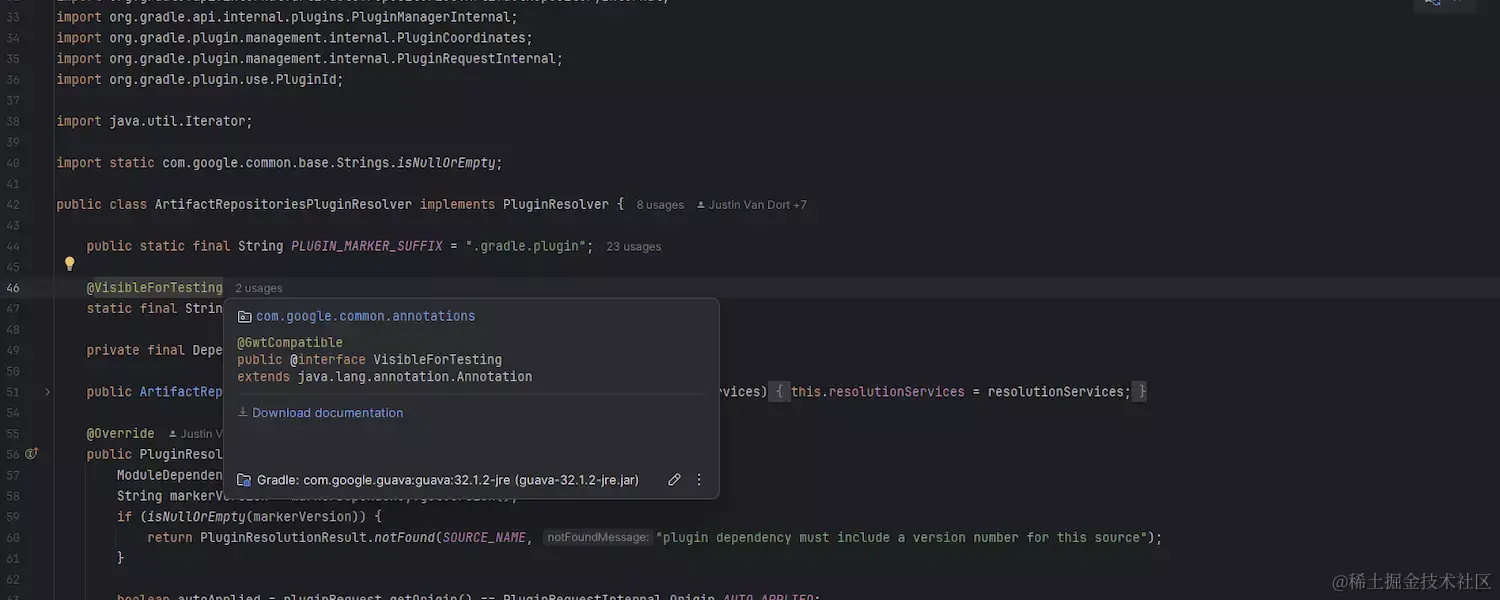1500x600 pixels.
Task: Click the overriding-method gutter icon at line 56
Action: pyautogui.click(x=31, y=453)
